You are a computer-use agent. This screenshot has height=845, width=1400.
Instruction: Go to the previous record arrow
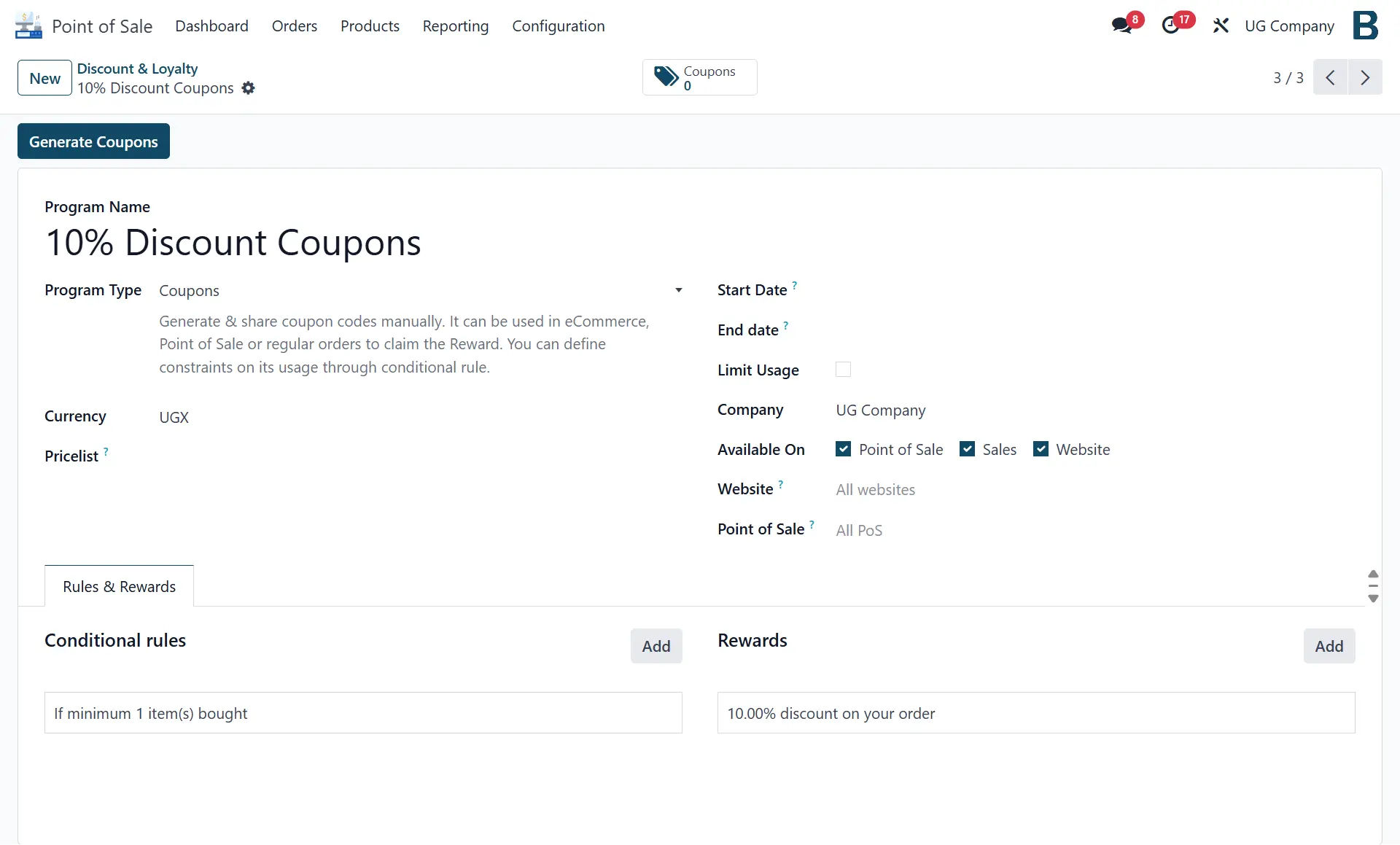pyautogui.click(x=1330, y=77)
